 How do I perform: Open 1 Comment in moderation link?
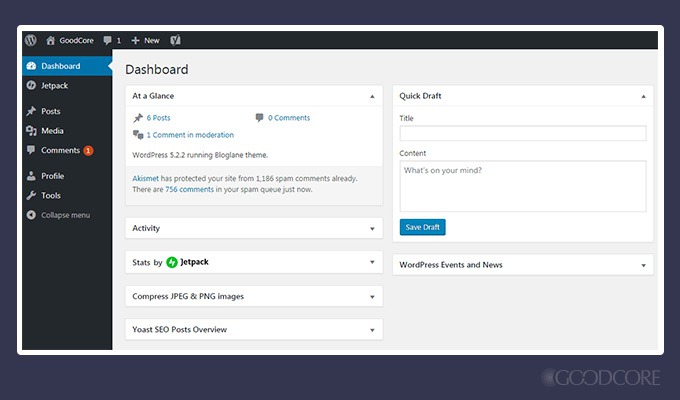[190, 135]
